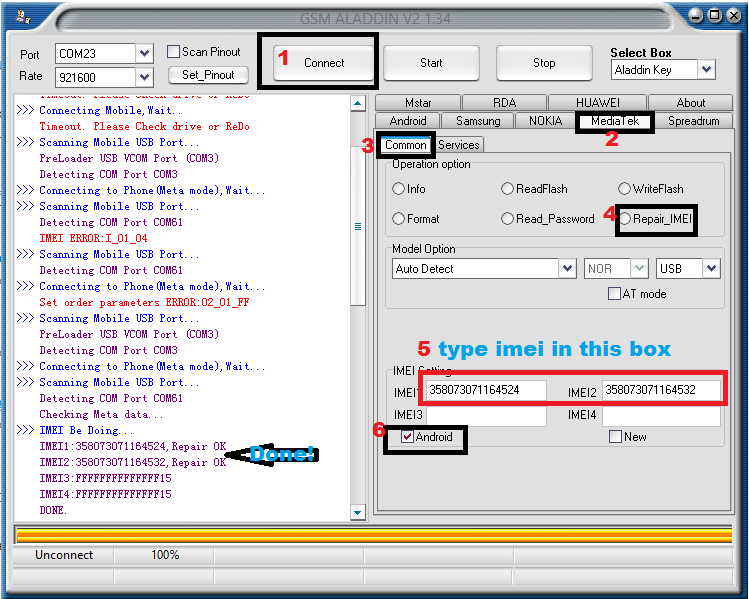This screenshot has width=749, height=599.
Task: Click the Rate 921600 text field
Action: point(96,77)
